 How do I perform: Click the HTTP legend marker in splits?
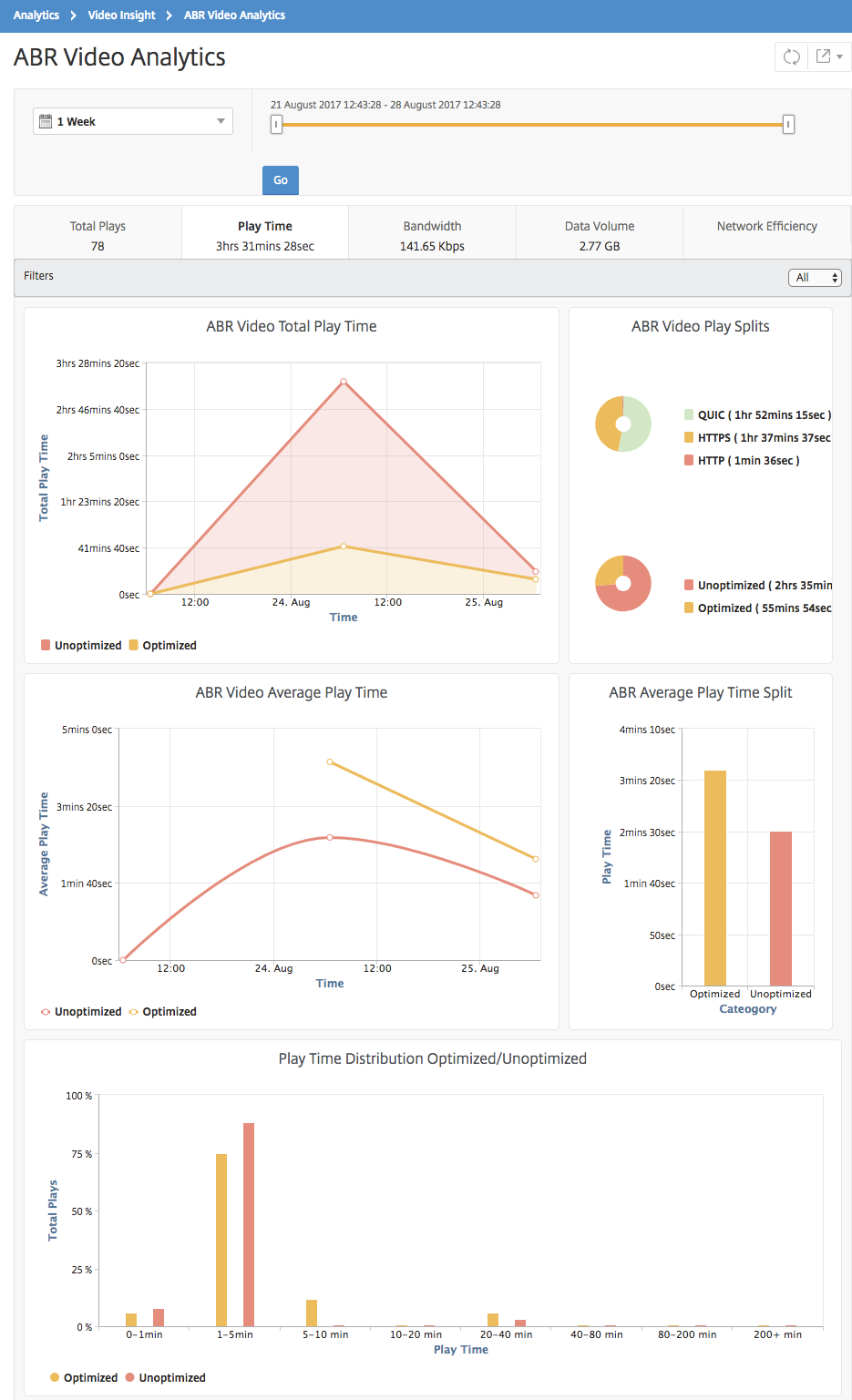click(x=689, y=460)
